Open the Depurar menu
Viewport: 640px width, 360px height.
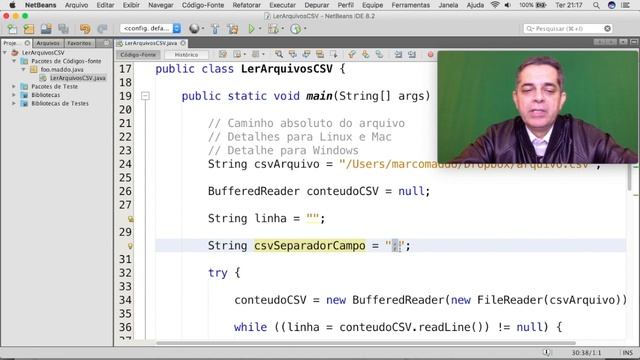(317, 5)
